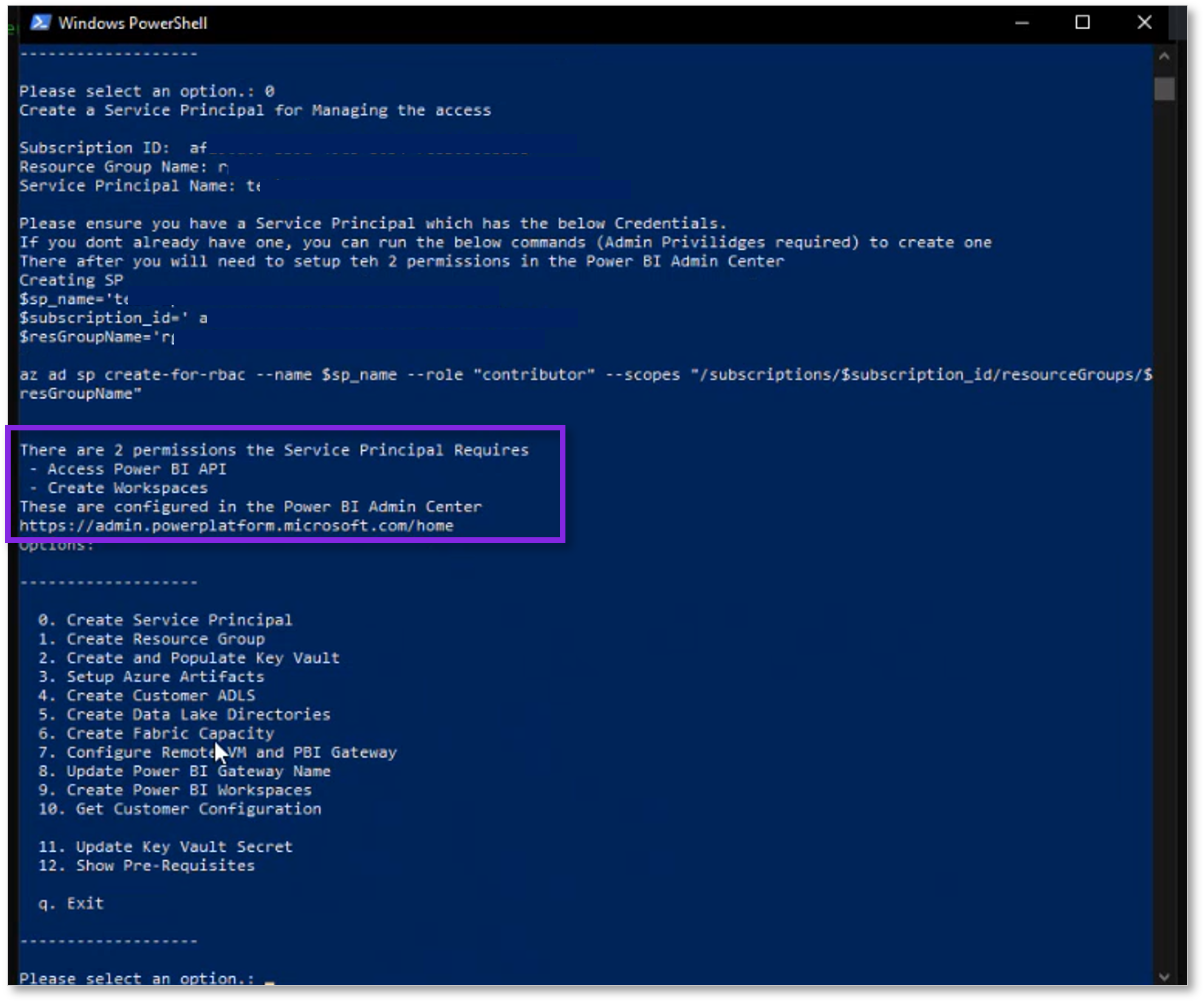Click 'q. Exit' option line

click(x=71, y=904)
